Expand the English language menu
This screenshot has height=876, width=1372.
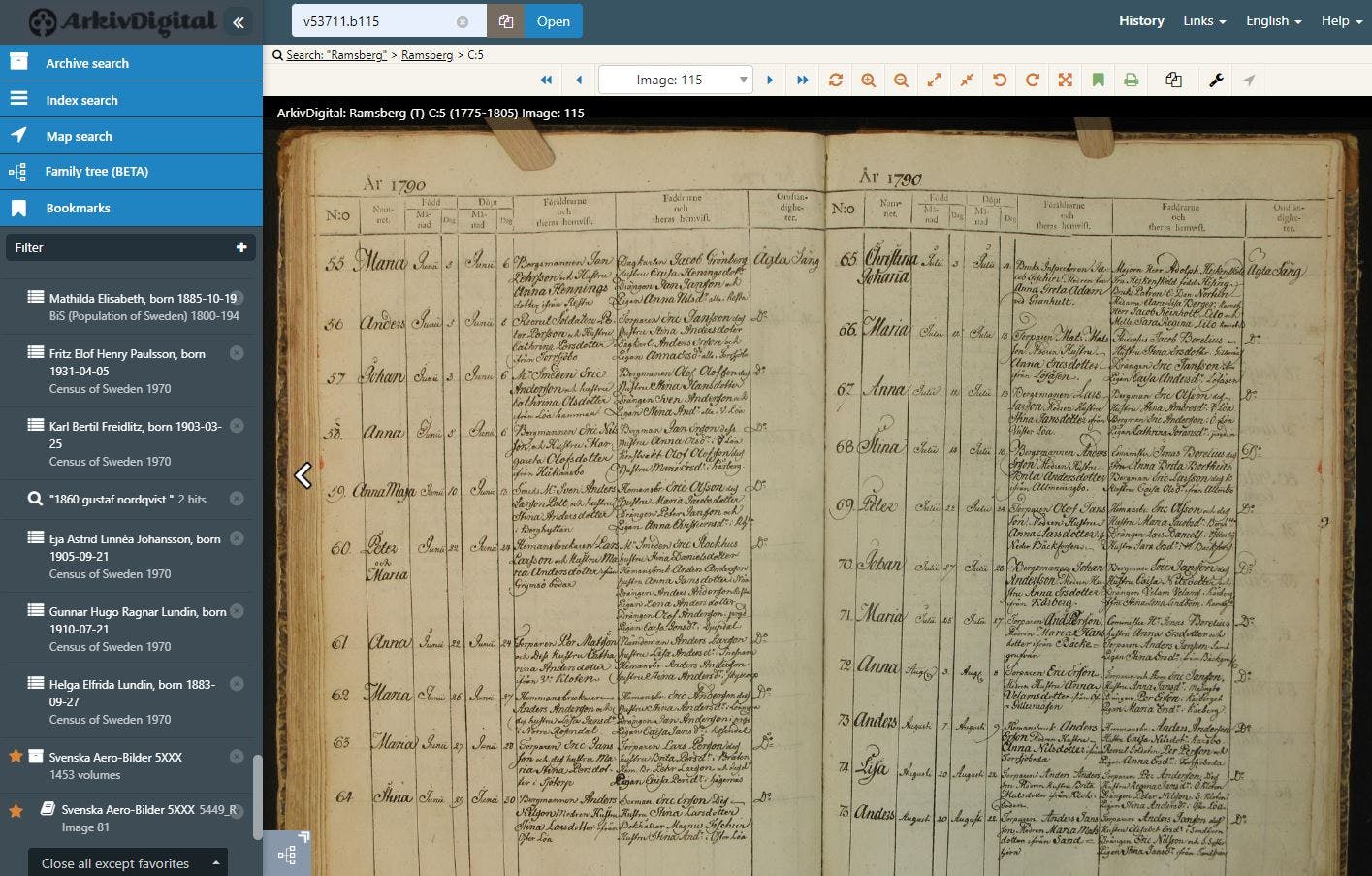pos(1273,21)
